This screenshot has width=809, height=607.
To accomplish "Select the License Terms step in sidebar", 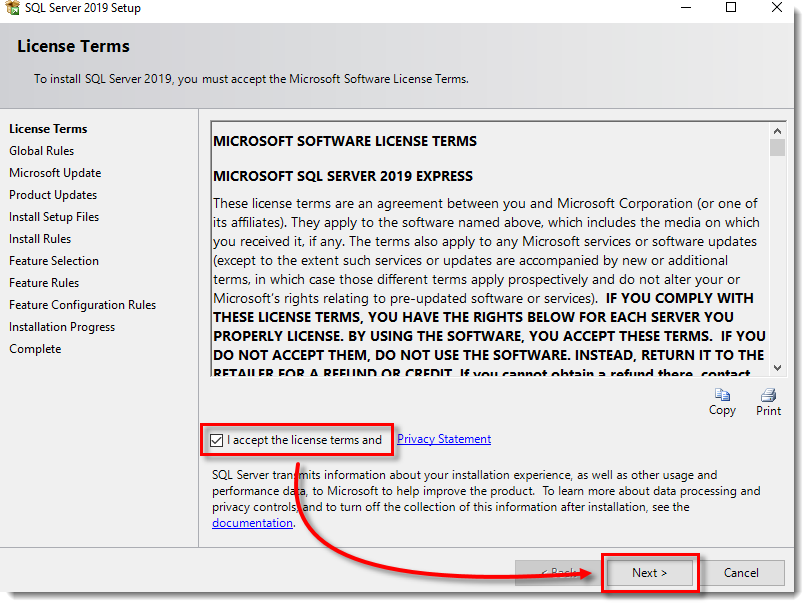I will point(48,129).
